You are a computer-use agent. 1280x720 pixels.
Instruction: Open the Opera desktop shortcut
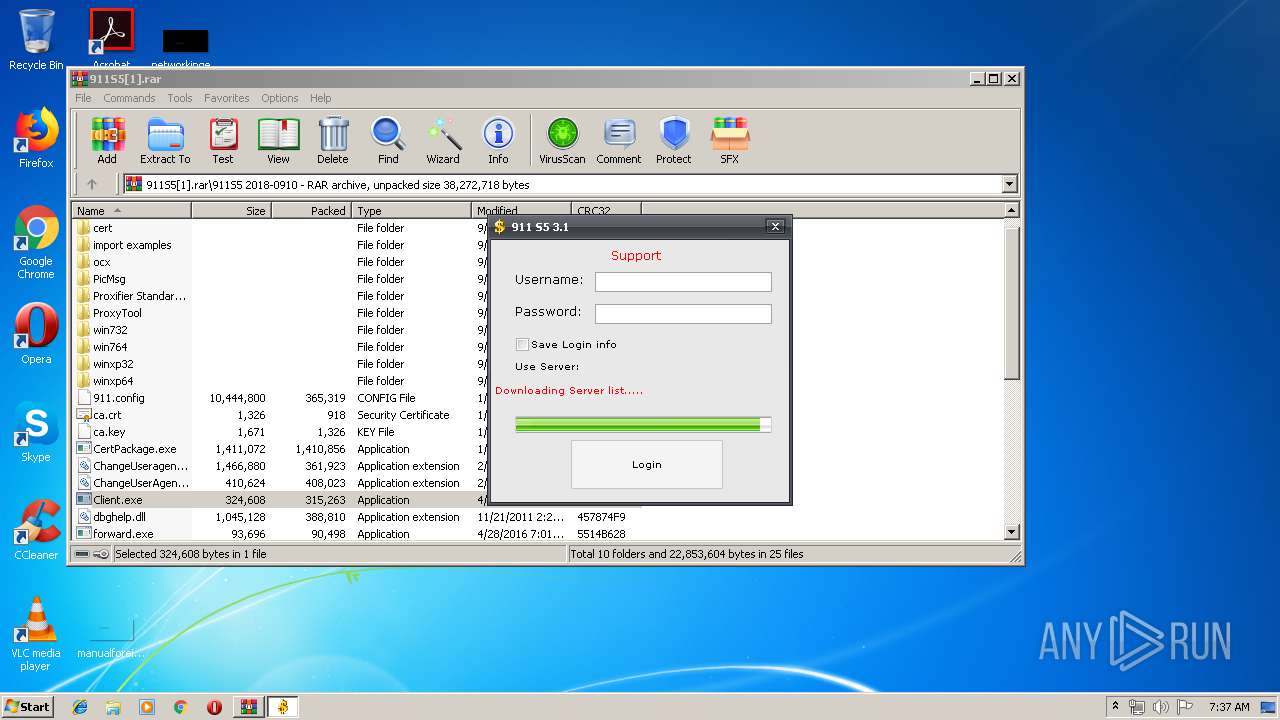click(36, 334)
